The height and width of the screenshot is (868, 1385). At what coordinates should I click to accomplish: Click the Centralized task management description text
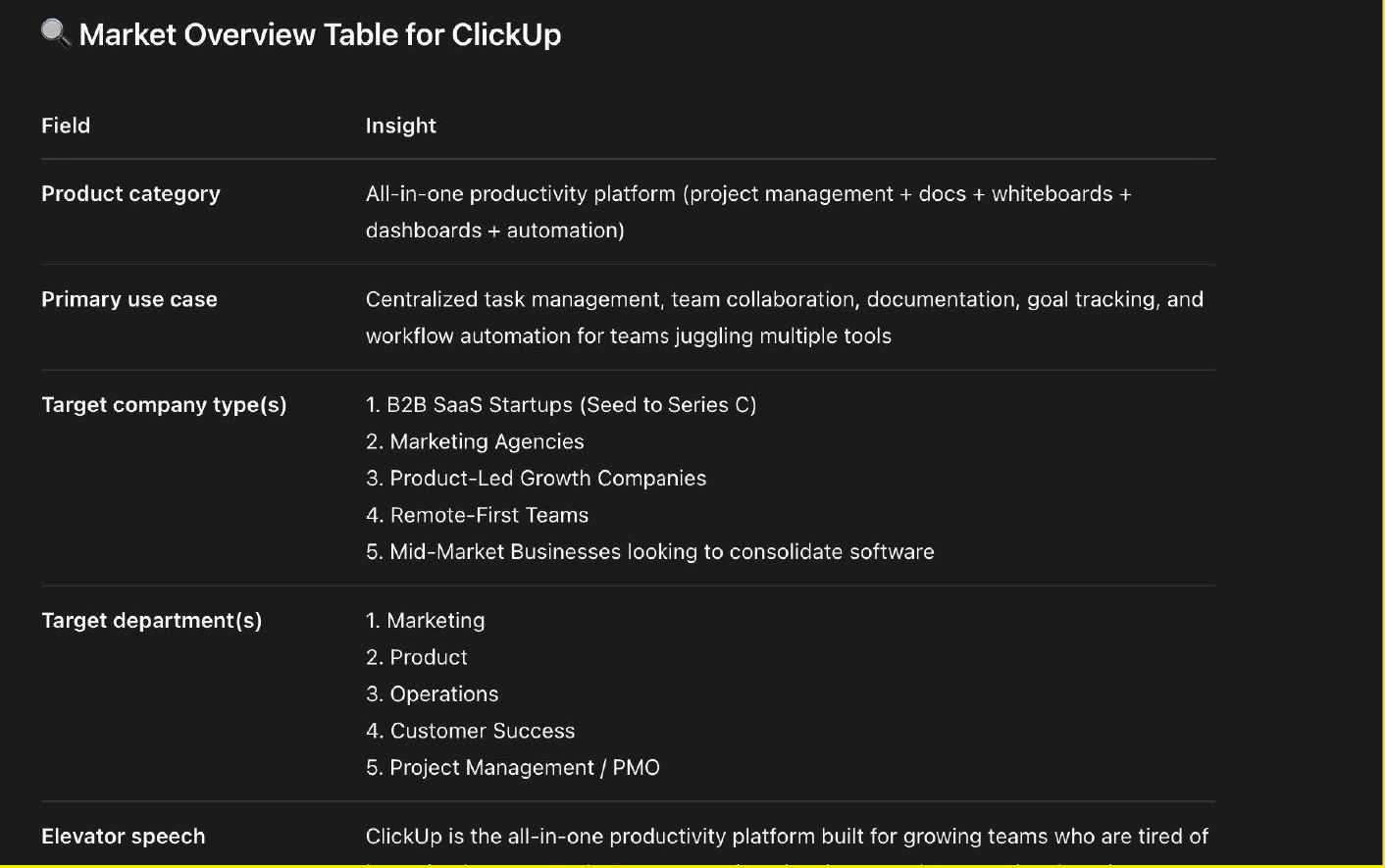click(x=785, y=318)
